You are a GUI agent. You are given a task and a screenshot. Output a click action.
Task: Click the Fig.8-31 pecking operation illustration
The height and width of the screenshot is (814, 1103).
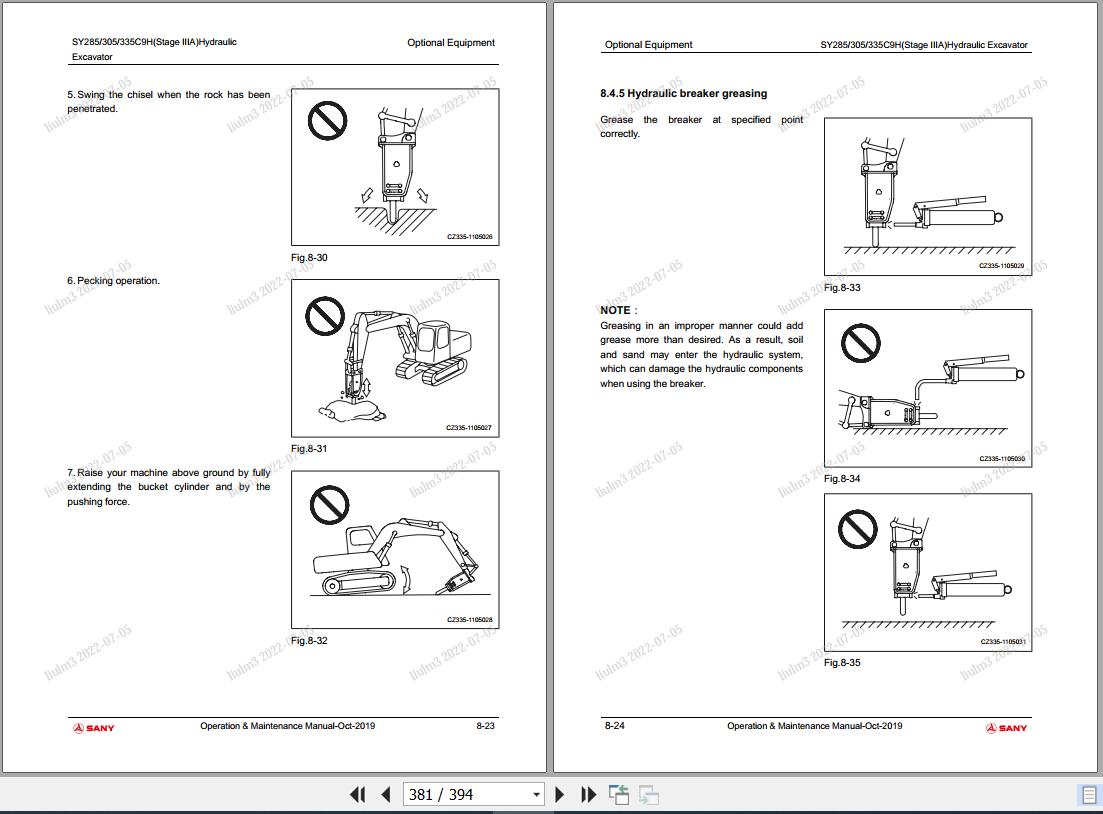coord(395,358)
